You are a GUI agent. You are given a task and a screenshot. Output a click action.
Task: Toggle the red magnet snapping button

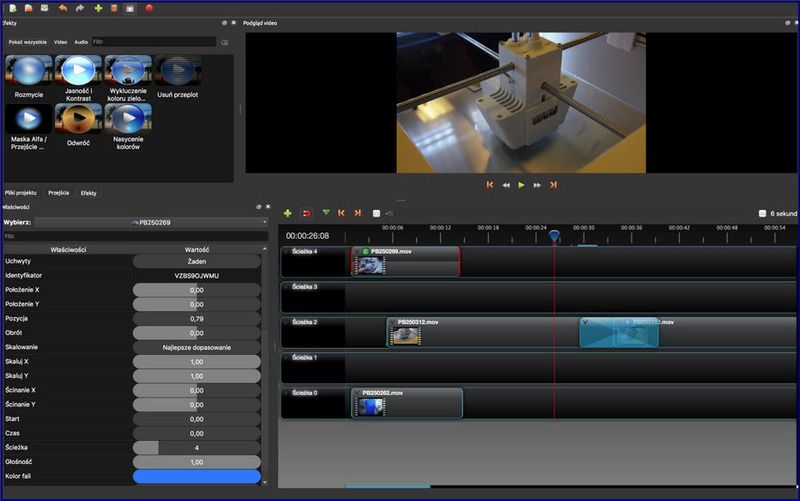coord(306,213)
